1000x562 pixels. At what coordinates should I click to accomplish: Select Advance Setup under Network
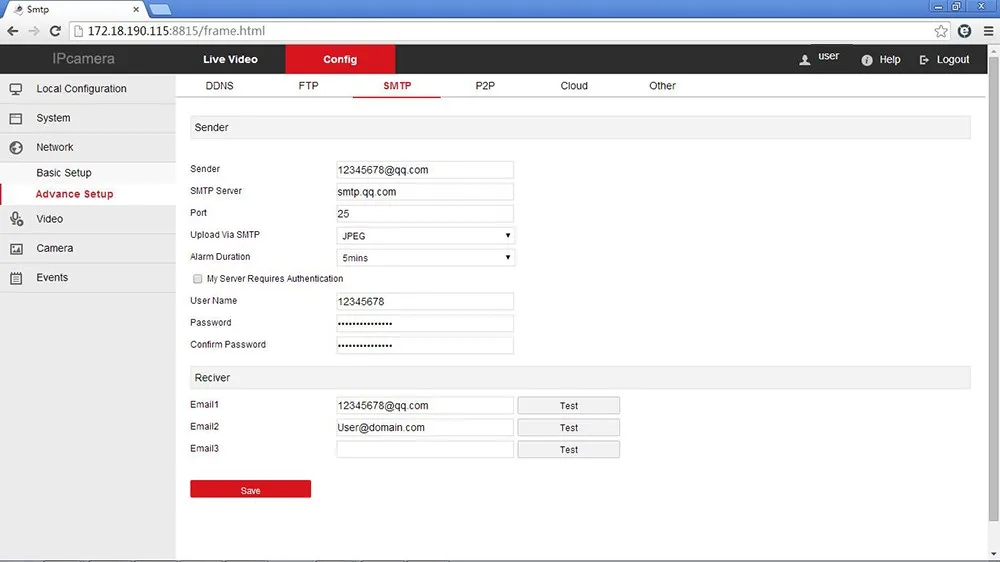click(75, 194)
